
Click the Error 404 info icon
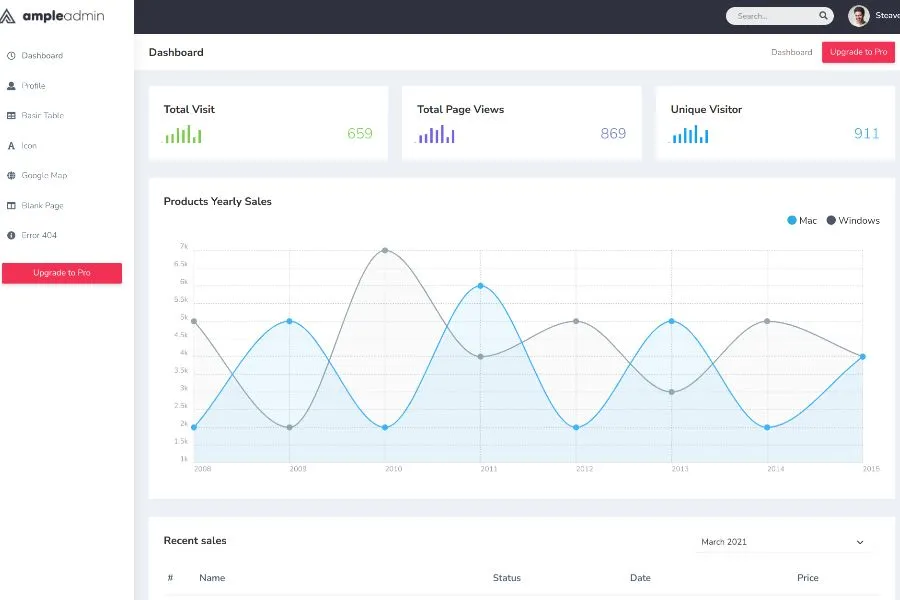pos(11,236)
